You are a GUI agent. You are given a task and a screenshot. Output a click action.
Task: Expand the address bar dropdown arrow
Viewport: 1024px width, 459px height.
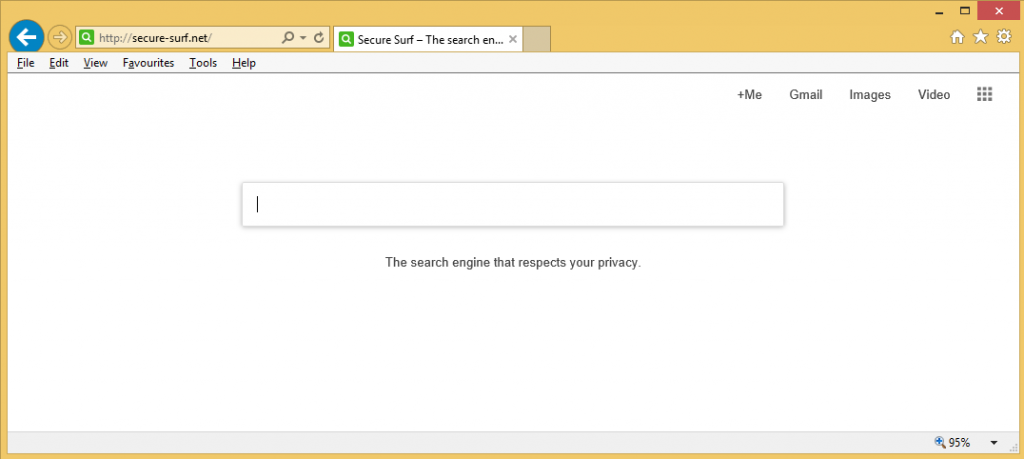pos(303,38)
